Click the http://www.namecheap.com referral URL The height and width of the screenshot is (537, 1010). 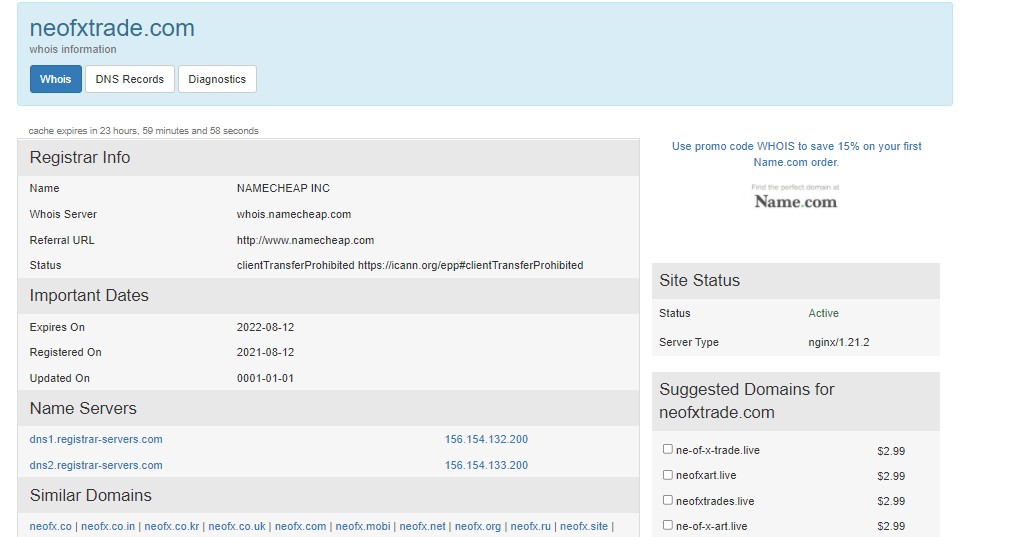pyautogui.click(x=305, y=240)
